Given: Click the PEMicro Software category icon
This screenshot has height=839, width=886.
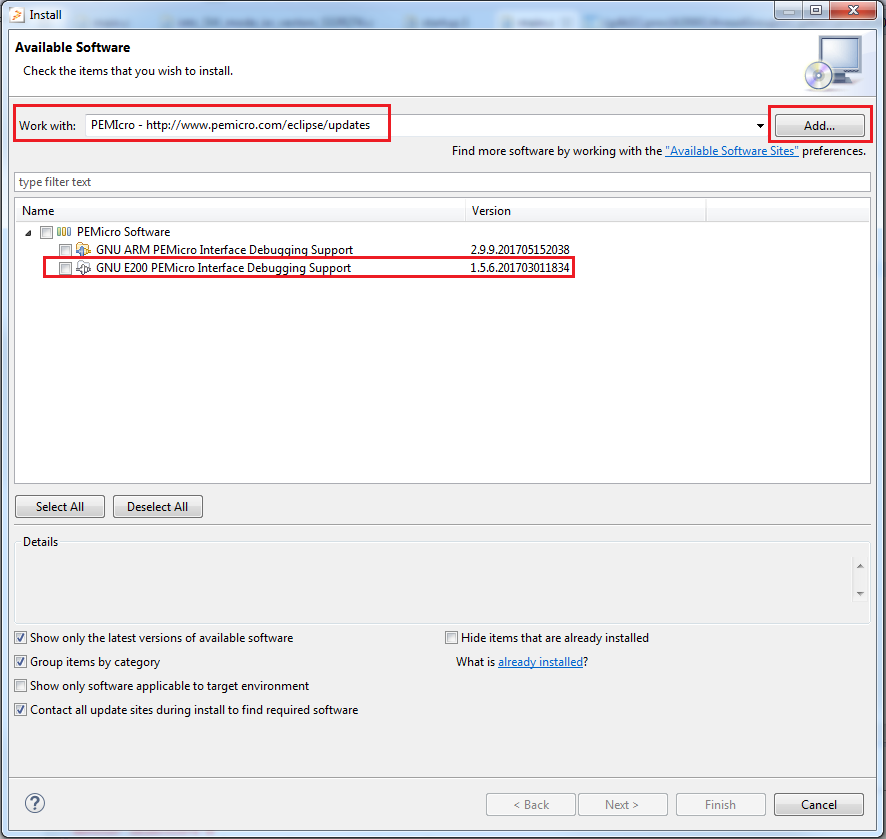Looking at the screenshot, I should point(64,232).
